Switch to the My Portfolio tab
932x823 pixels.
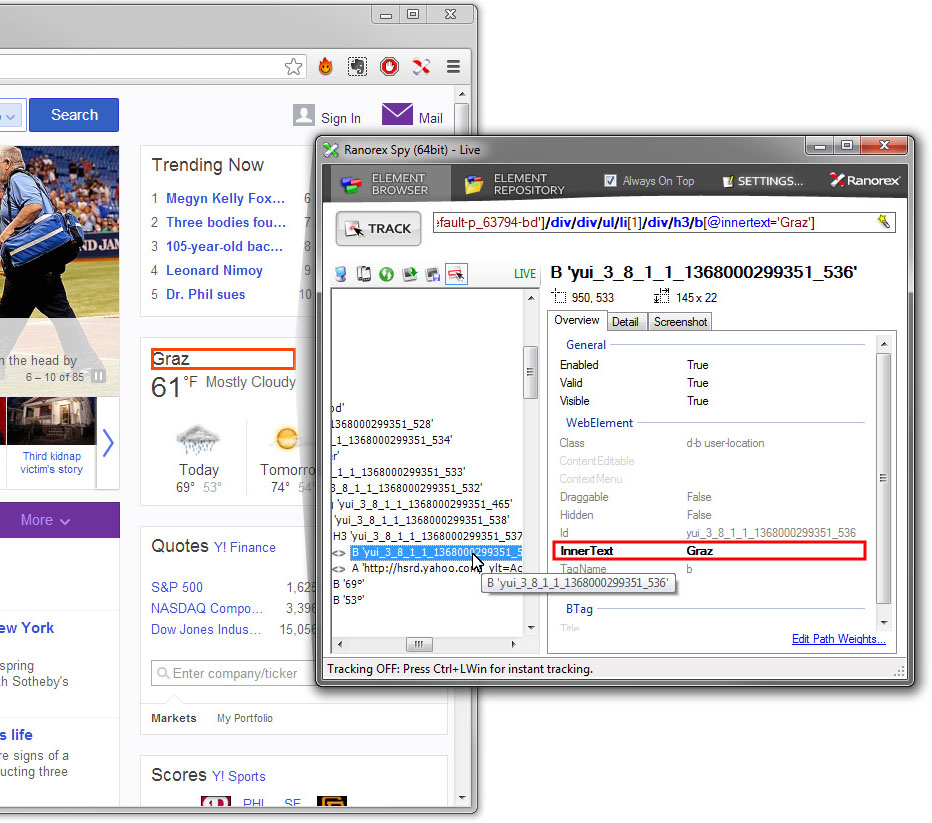pyautogui.click(x=244, y=718)
